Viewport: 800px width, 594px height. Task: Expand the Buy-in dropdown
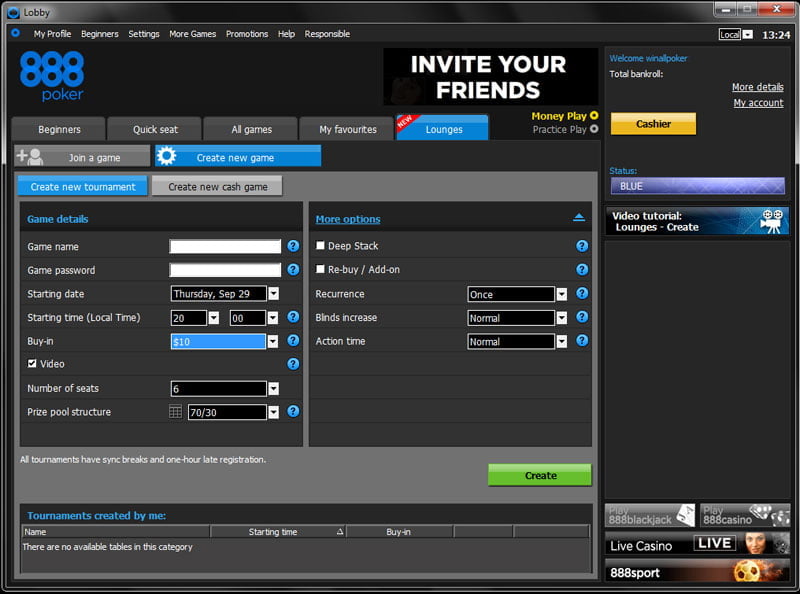pyautogui.click(x=273, y=341)
